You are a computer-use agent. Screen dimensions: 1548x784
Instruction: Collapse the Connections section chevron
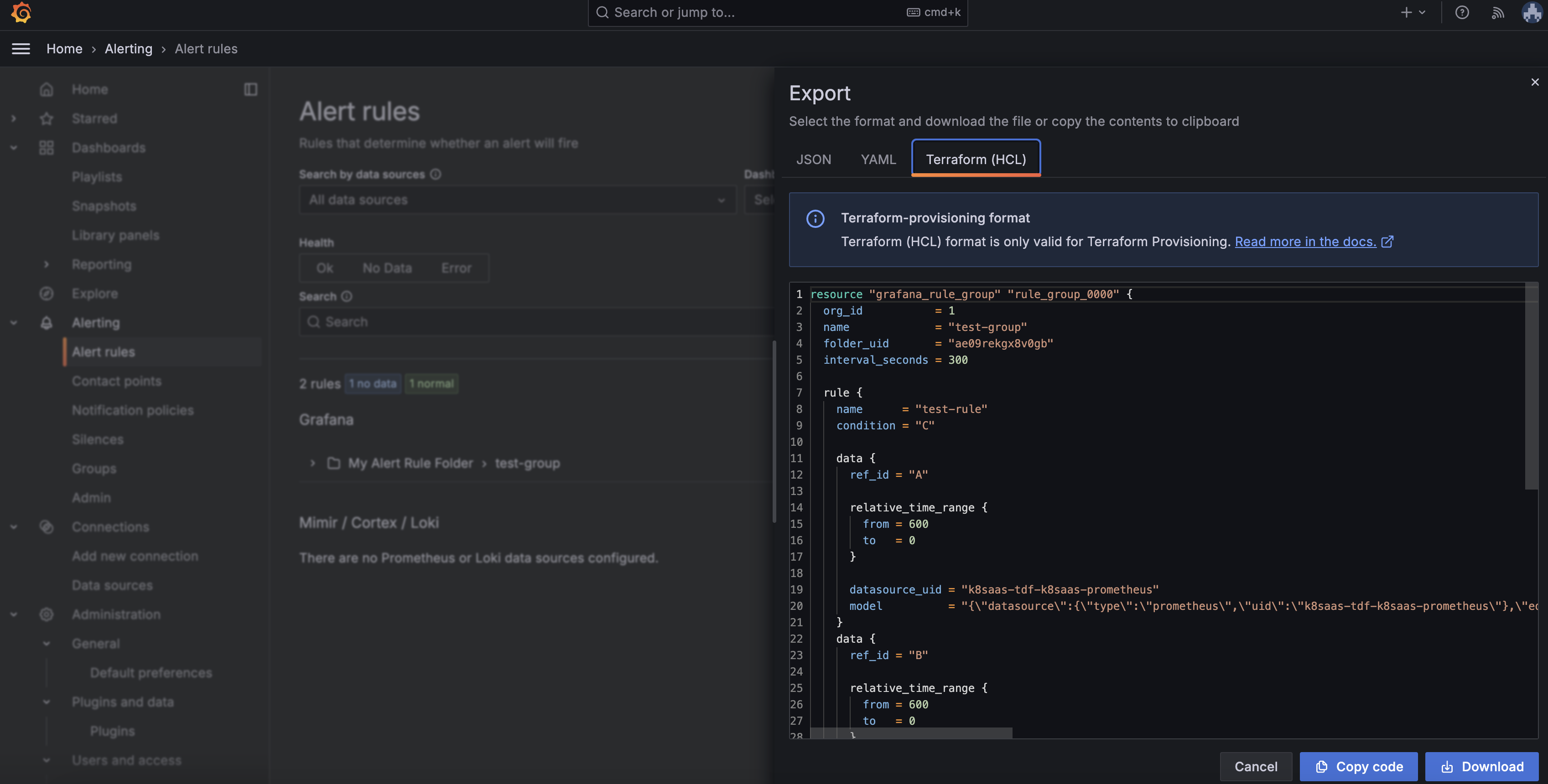[13, 527]
